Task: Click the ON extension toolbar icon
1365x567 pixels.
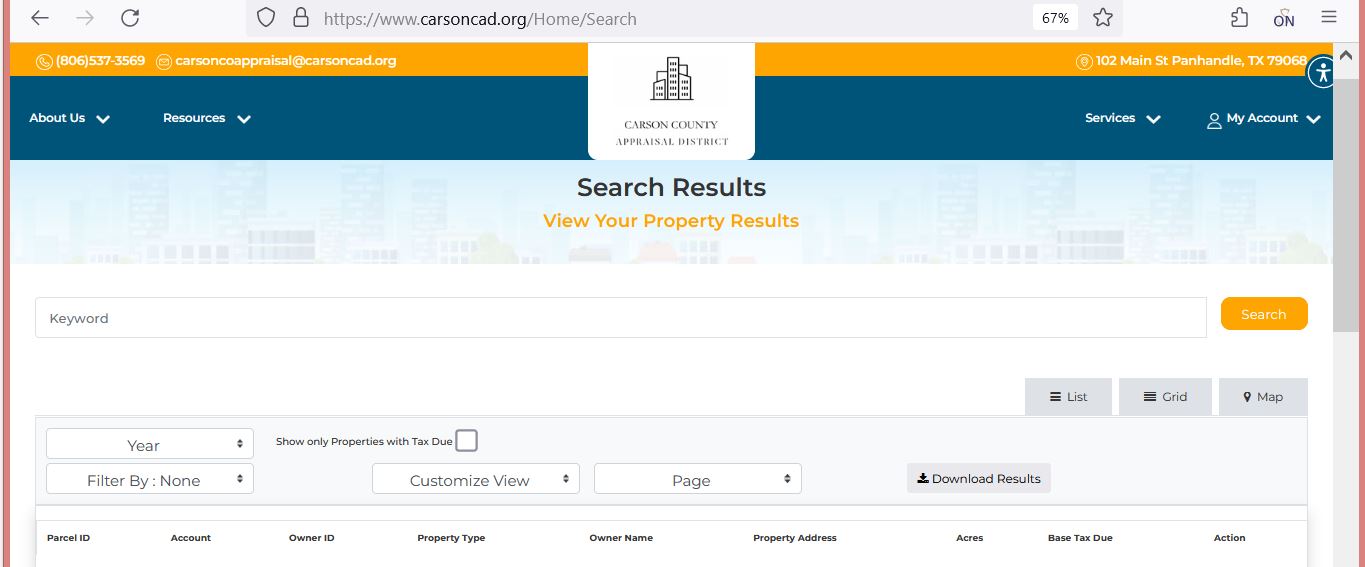Action: pyautogui.click(x=1284, y=18)
